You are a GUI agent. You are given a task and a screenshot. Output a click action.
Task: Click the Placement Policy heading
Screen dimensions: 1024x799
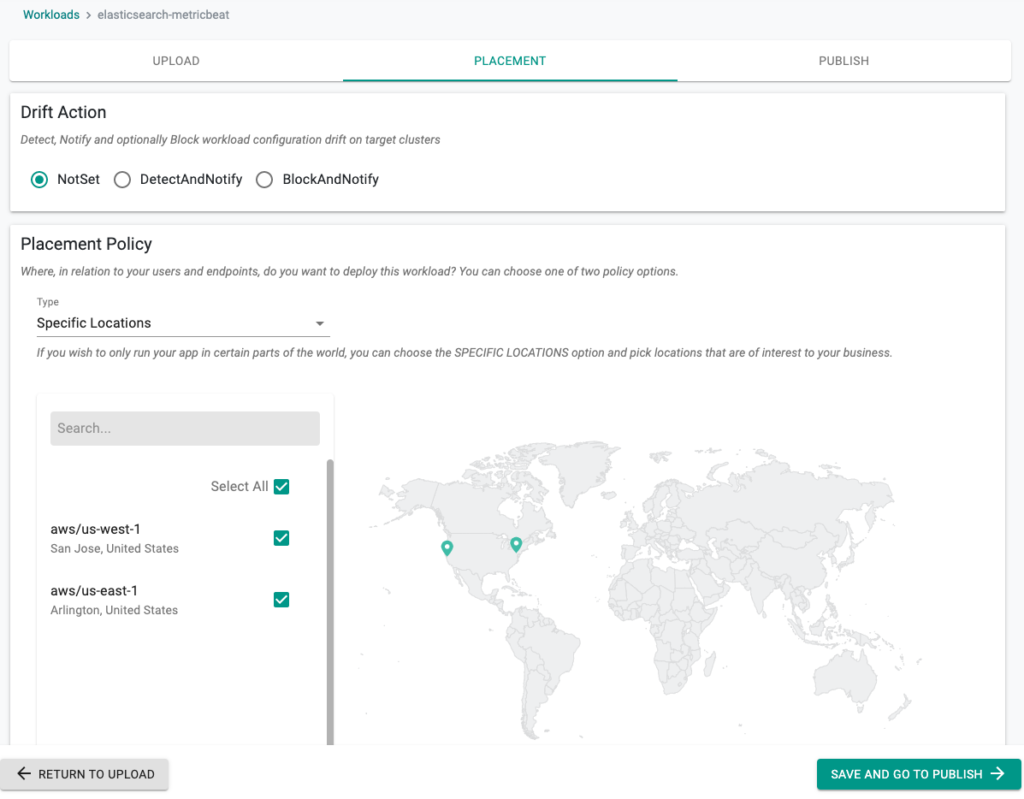coord(86,244)
